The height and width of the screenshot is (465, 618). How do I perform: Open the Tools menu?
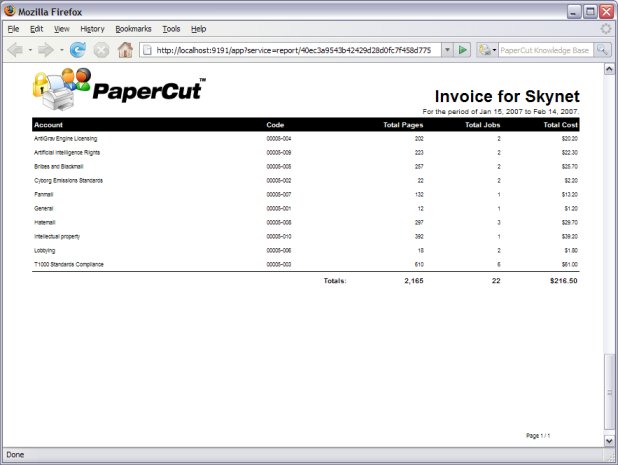(x=171, y=29)
